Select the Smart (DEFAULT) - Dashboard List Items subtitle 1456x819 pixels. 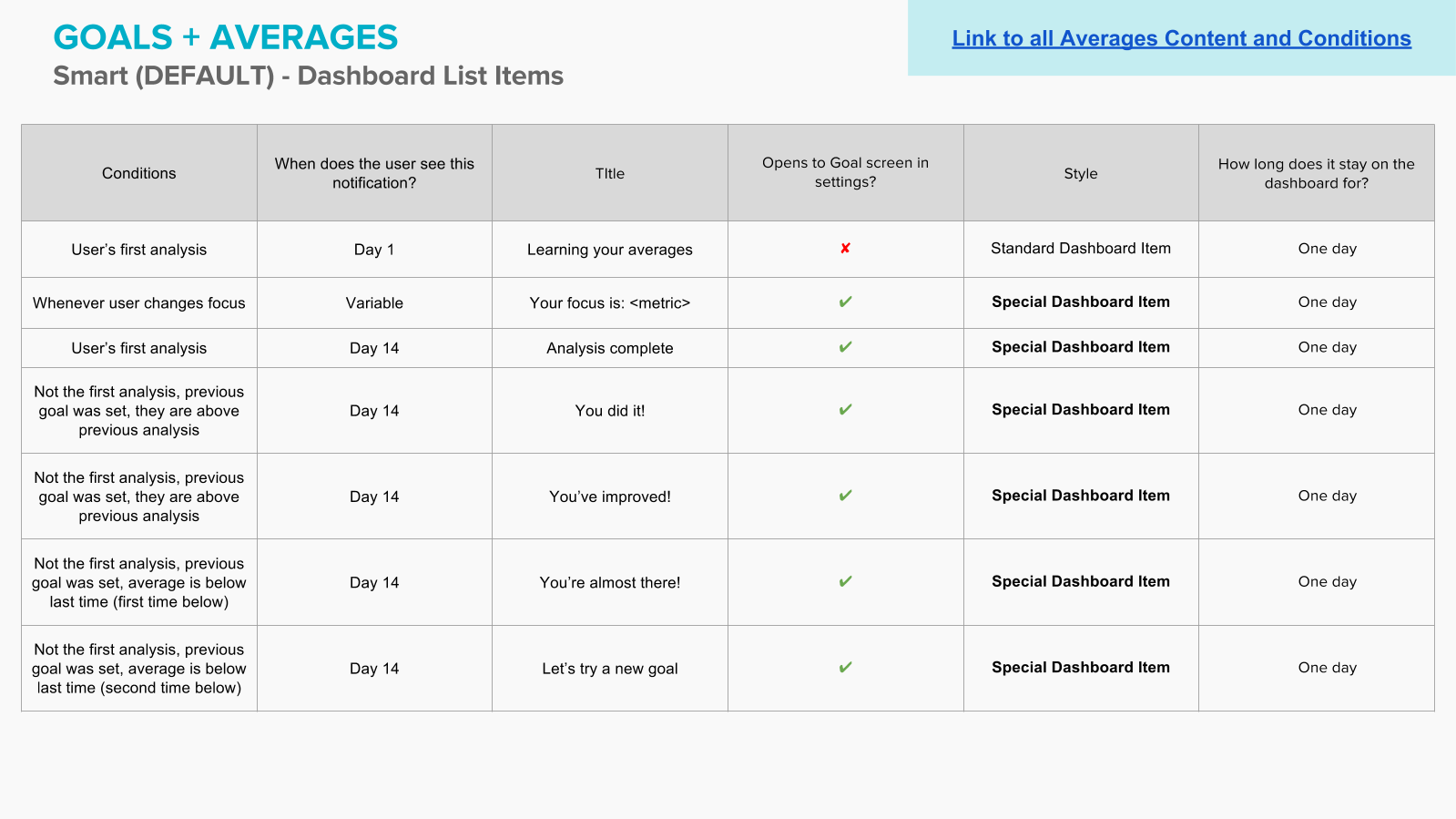308,76
